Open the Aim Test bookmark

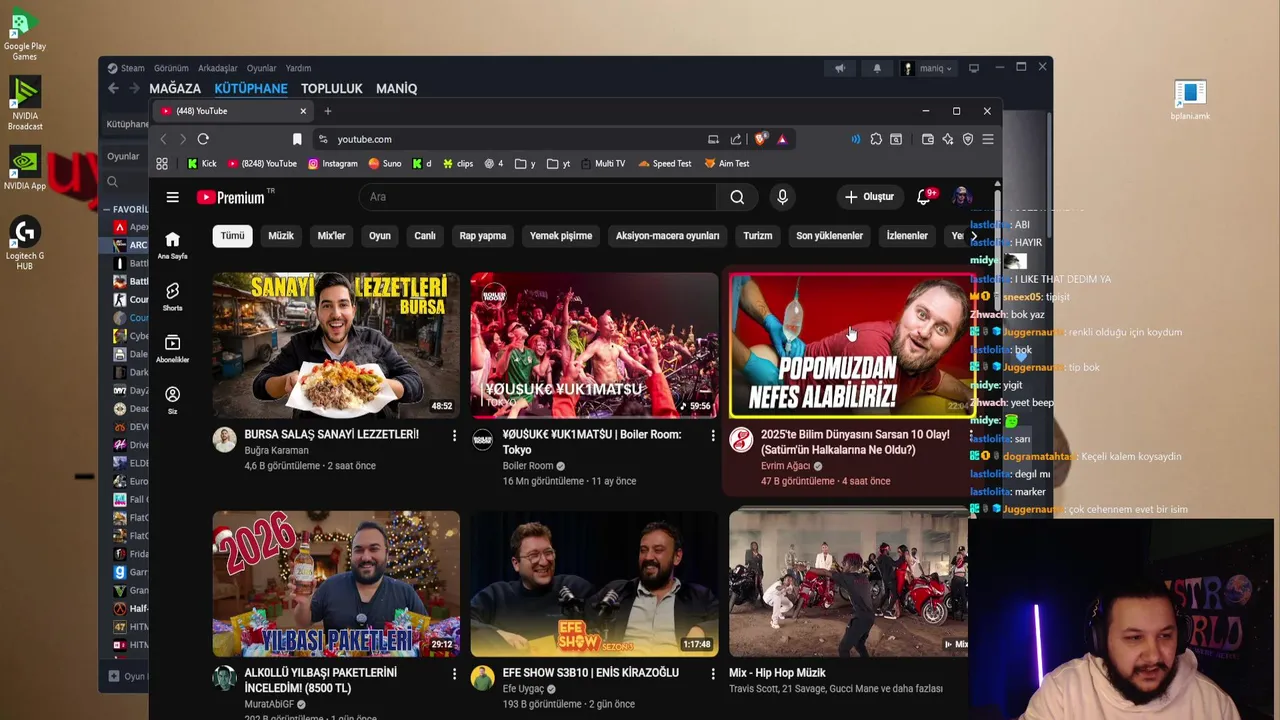pos(727,164)
